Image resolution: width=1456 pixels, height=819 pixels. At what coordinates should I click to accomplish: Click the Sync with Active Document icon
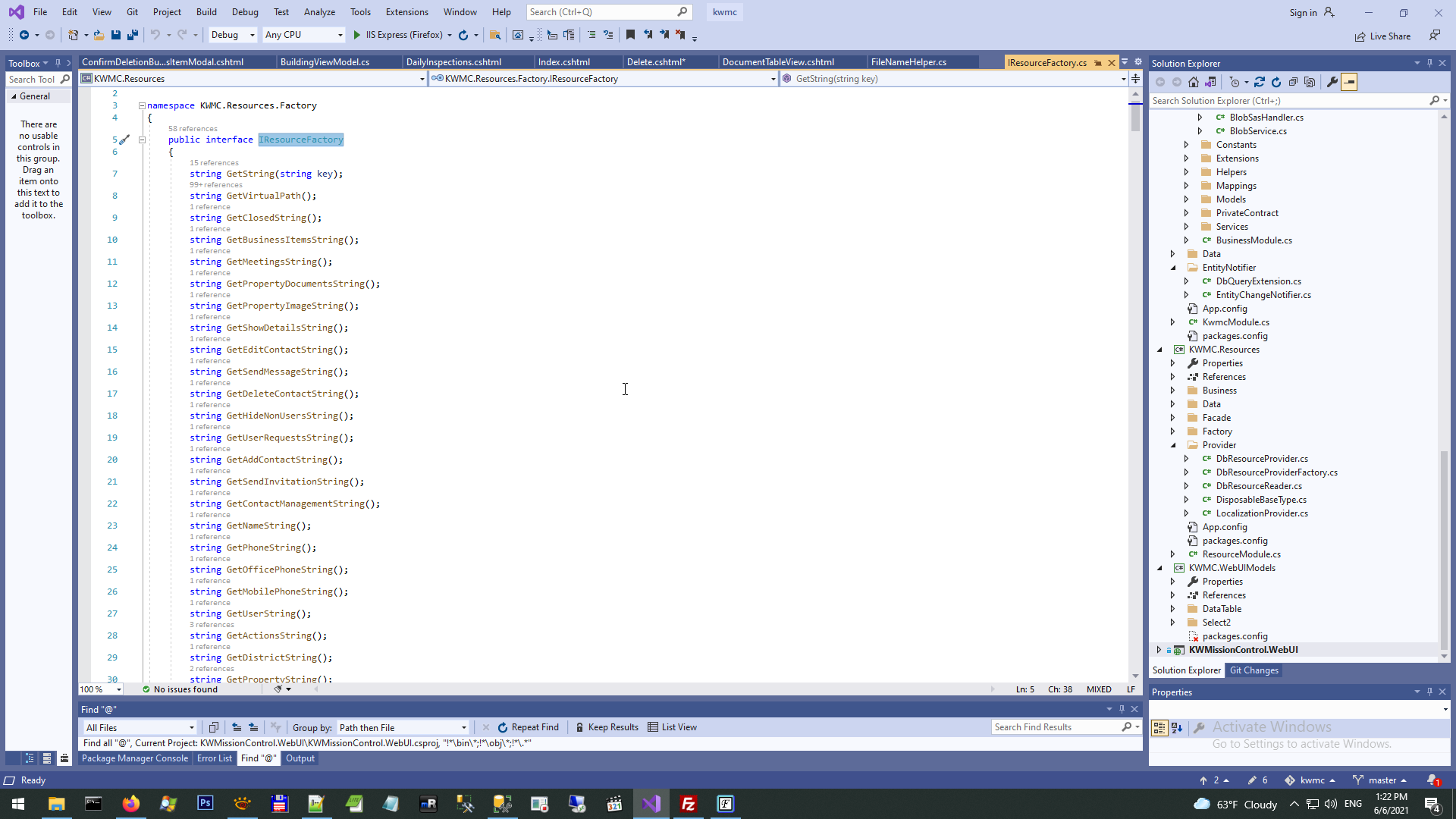pos(1260,82)
